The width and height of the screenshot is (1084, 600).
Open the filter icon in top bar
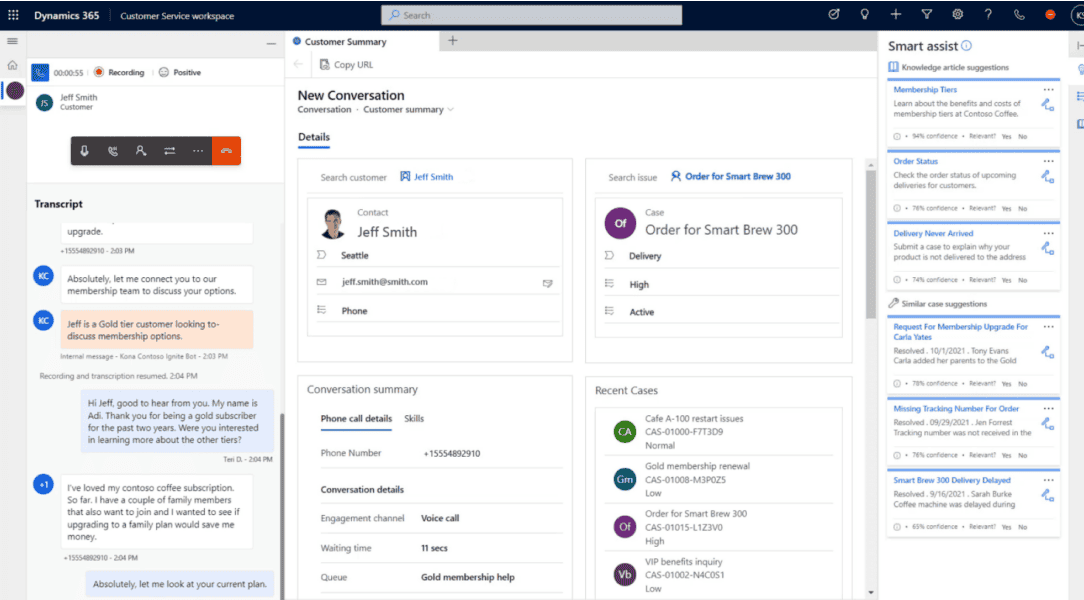click(926, 14)
